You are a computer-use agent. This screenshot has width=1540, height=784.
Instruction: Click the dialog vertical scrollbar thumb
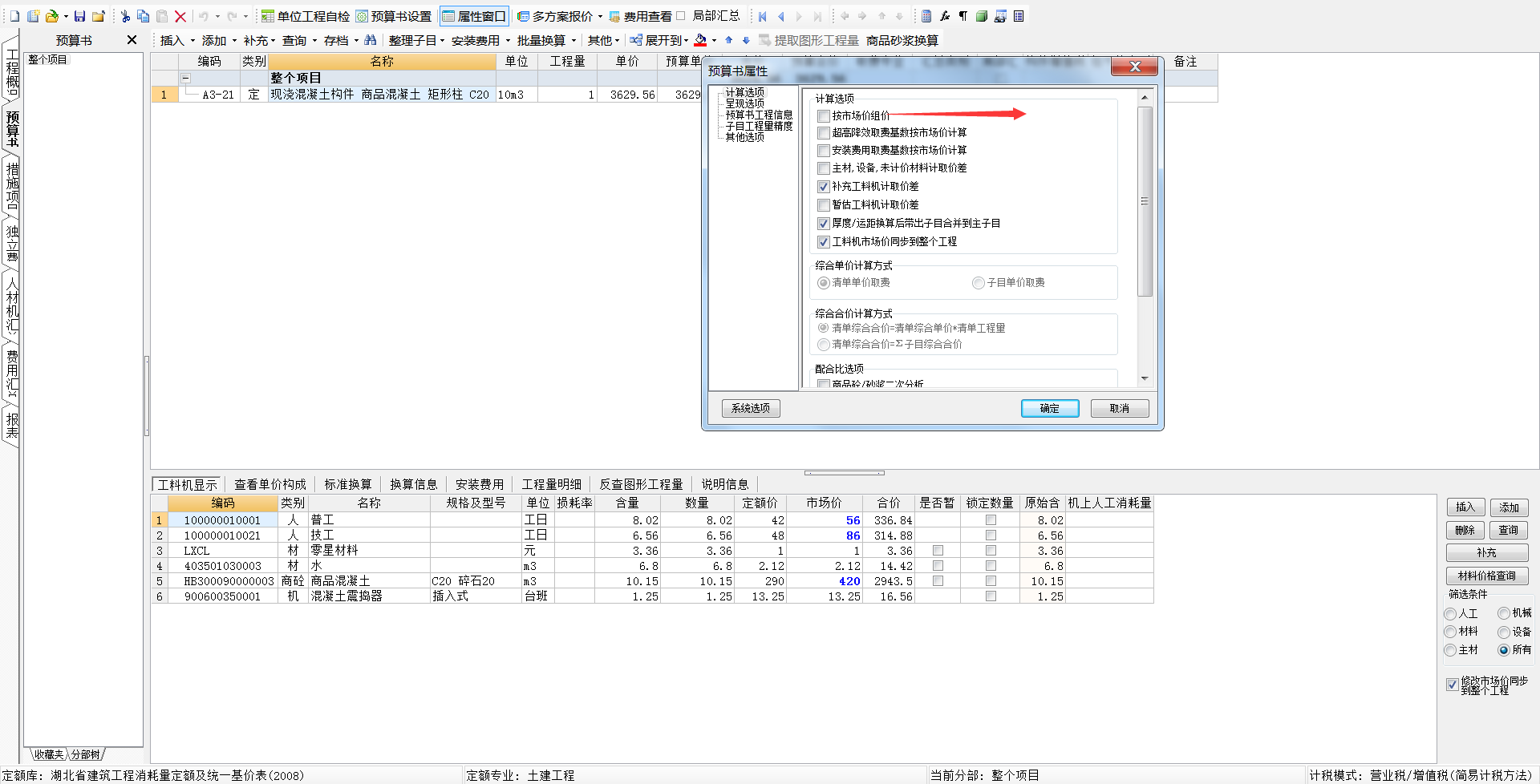point(1145,201)
